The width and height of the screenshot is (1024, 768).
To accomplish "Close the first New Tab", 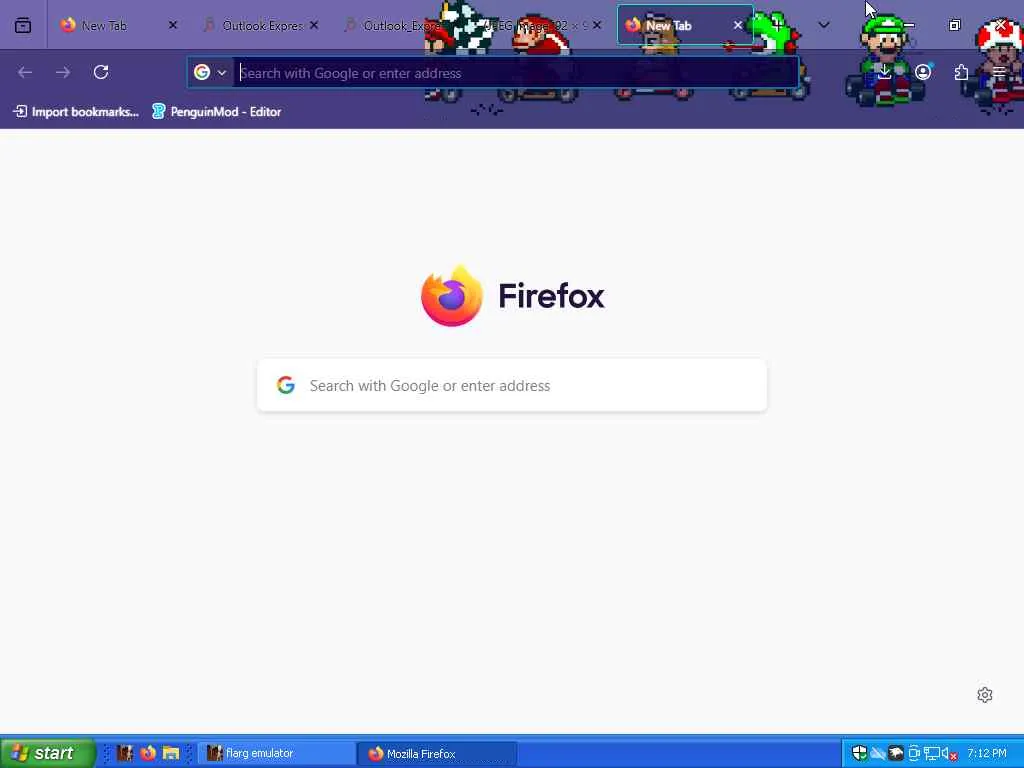I will pyautogui.click(x=172, y=25).
